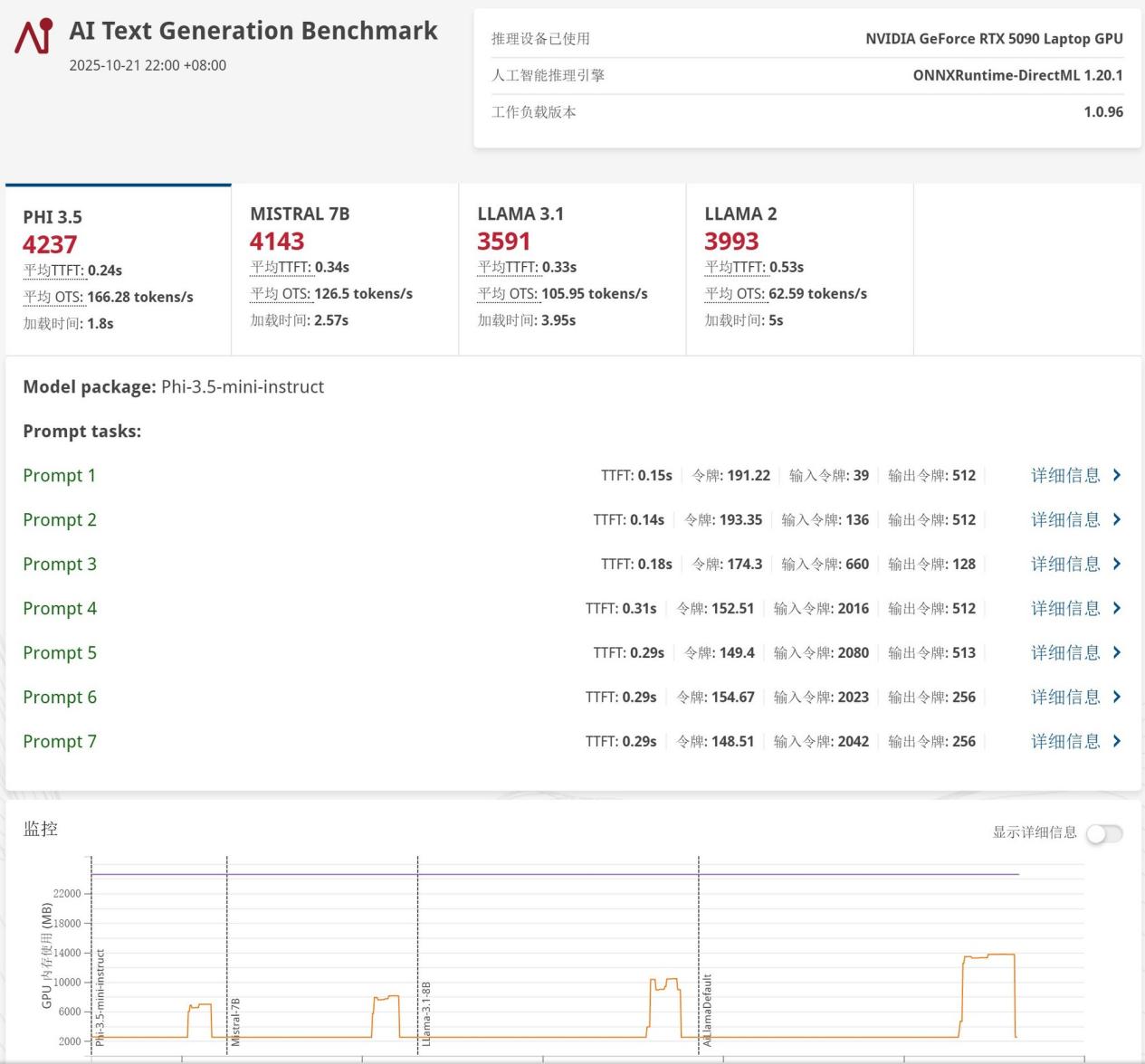Click the chevron arrow for Prompt 6
Image resolution: width=1145 pixels, height=1064 pixels.
1117,697
